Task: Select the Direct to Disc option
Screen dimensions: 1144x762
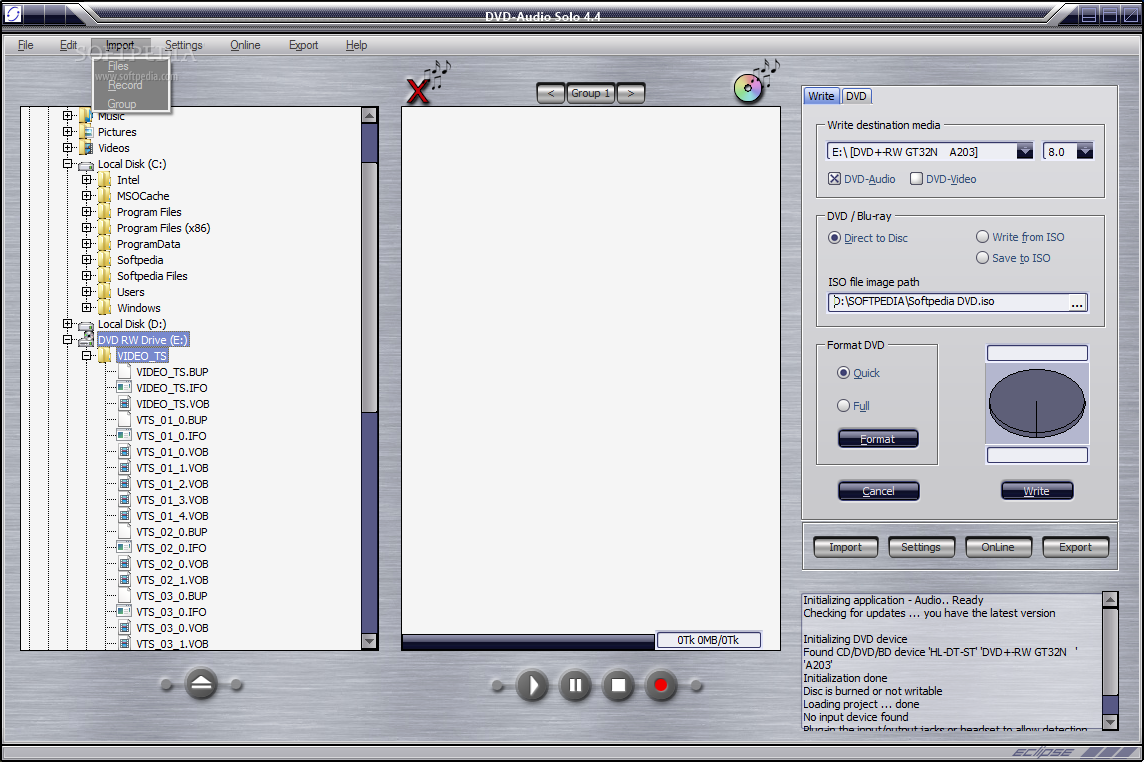Action: 835,238
